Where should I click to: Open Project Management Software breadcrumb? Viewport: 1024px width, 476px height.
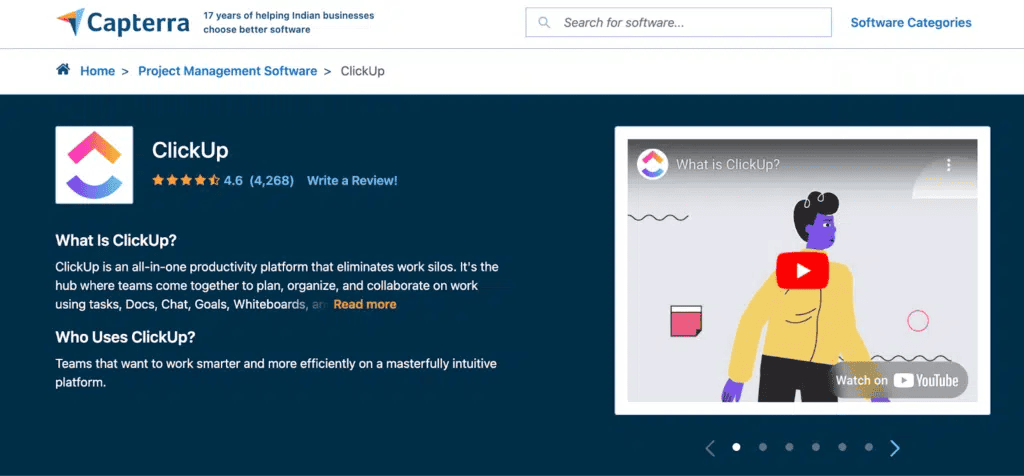click(227, 71)
